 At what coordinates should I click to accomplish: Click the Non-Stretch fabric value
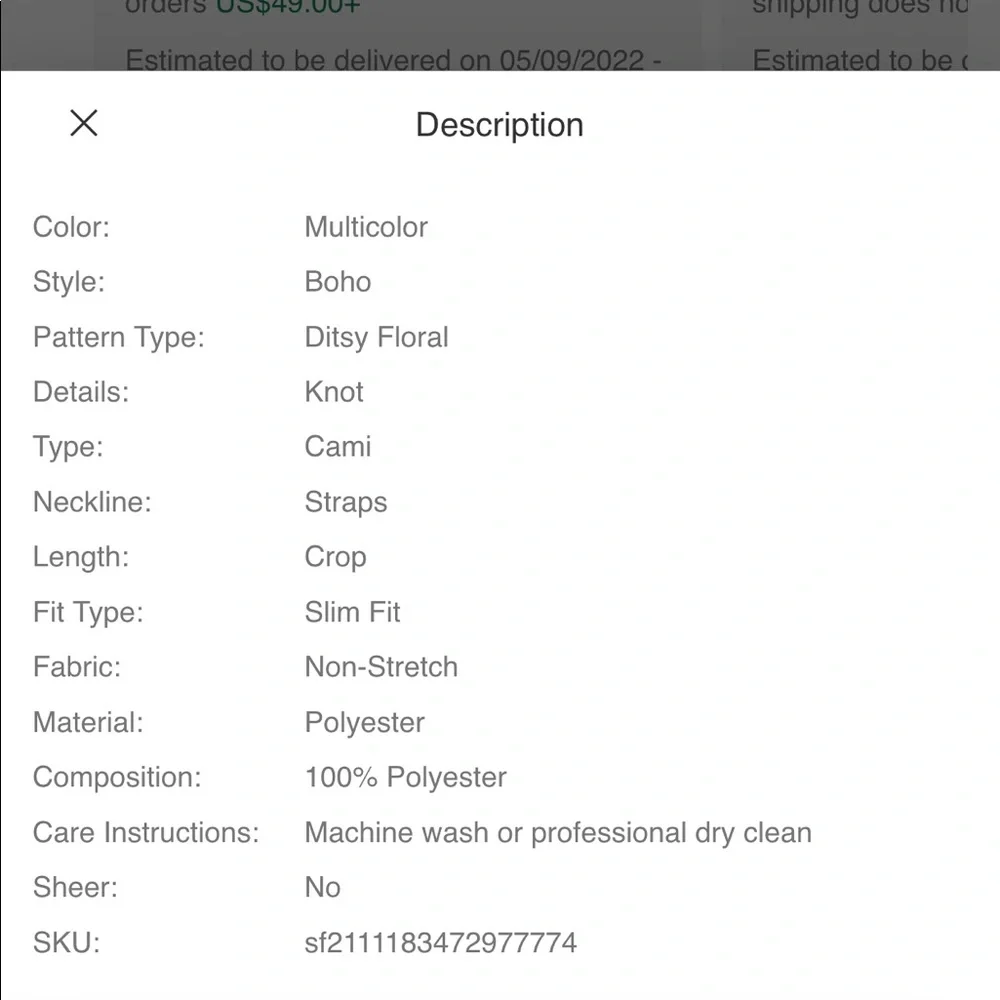coord(381,667)
